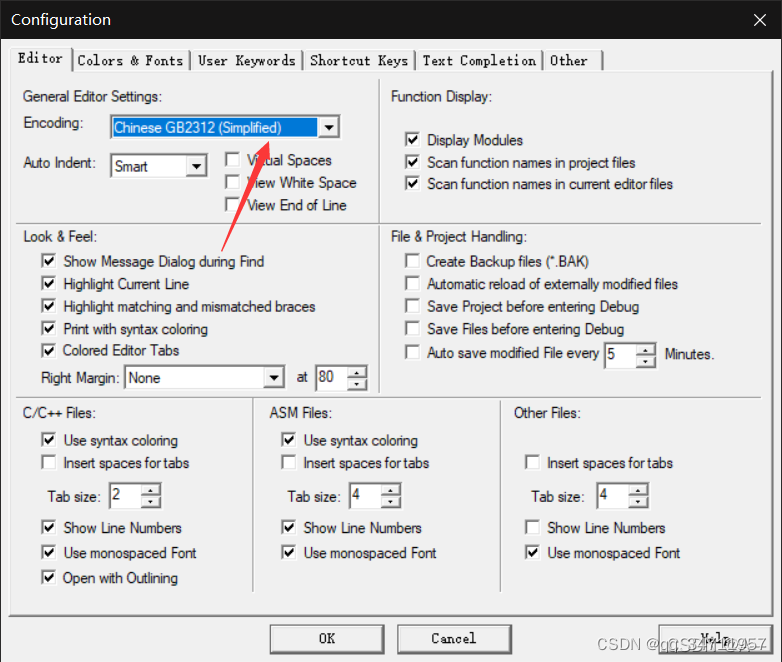Screen dimensions: 782x662
Task: Toggle C/C++ Use syntax coloring
Action: click(x=49, y=440)
